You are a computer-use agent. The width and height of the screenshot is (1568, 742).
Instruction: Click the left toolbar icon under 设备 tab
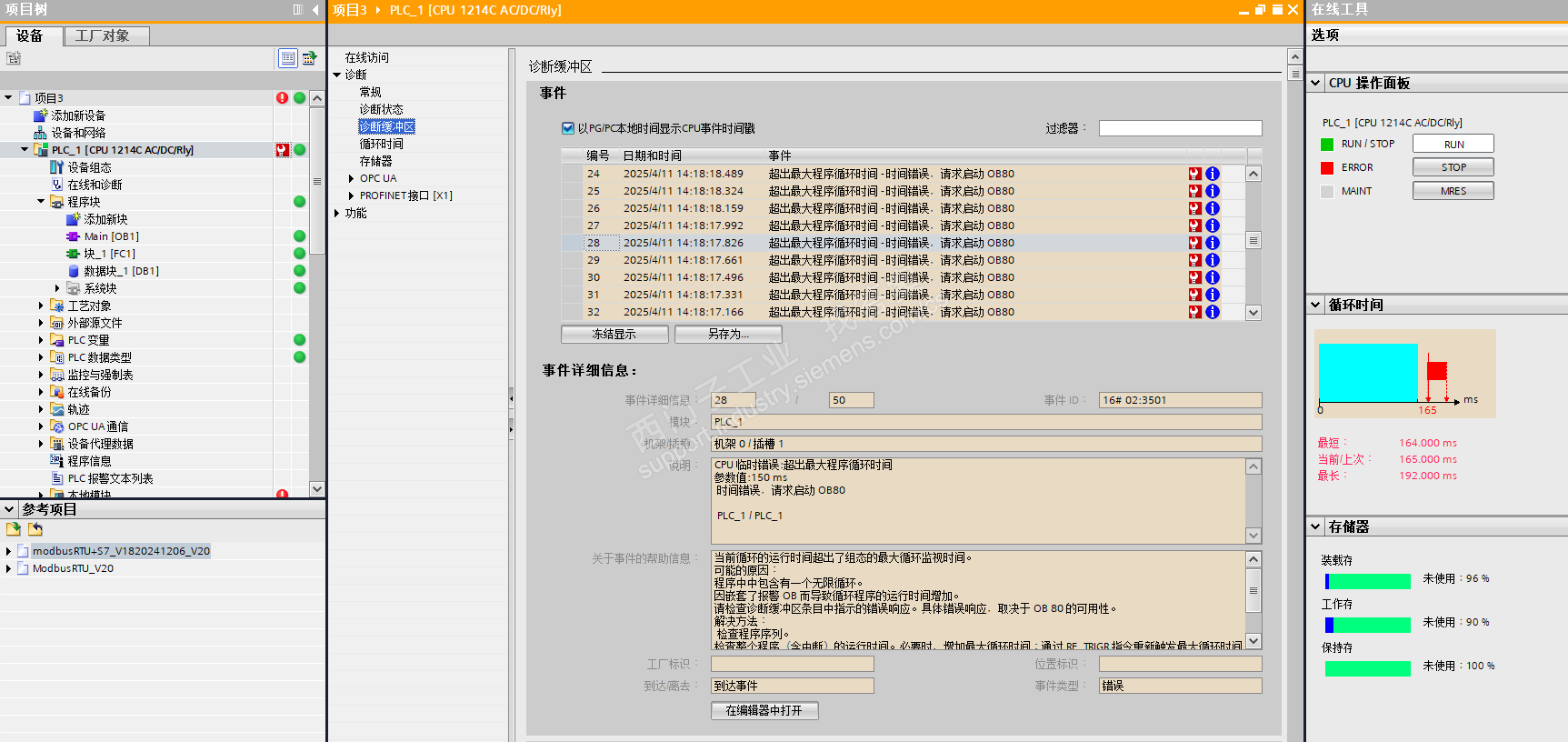click(x=14, y=58)
